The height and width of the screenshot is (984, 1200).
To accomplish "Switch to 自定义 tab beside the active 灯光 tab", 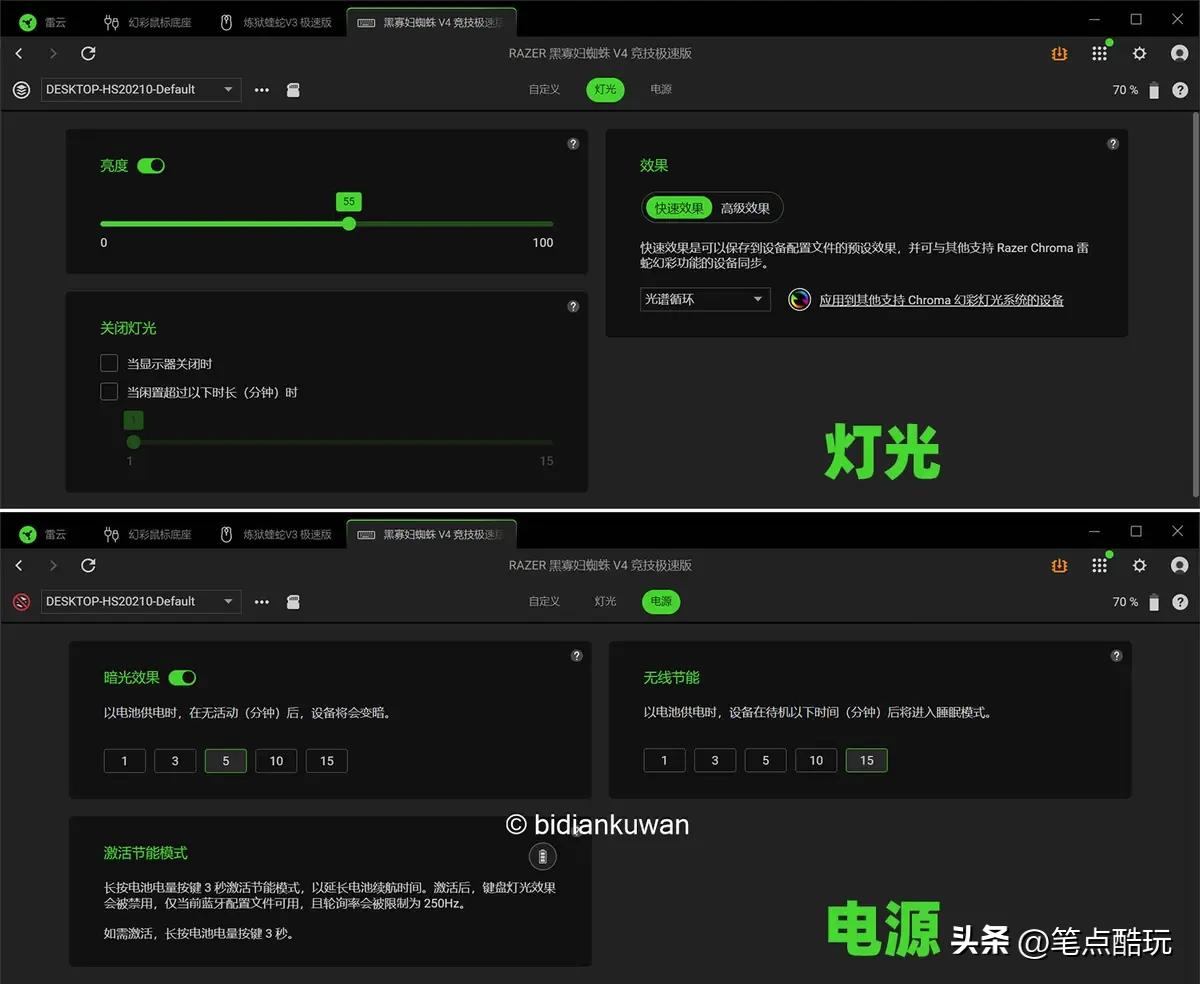I will click(544, 90).
